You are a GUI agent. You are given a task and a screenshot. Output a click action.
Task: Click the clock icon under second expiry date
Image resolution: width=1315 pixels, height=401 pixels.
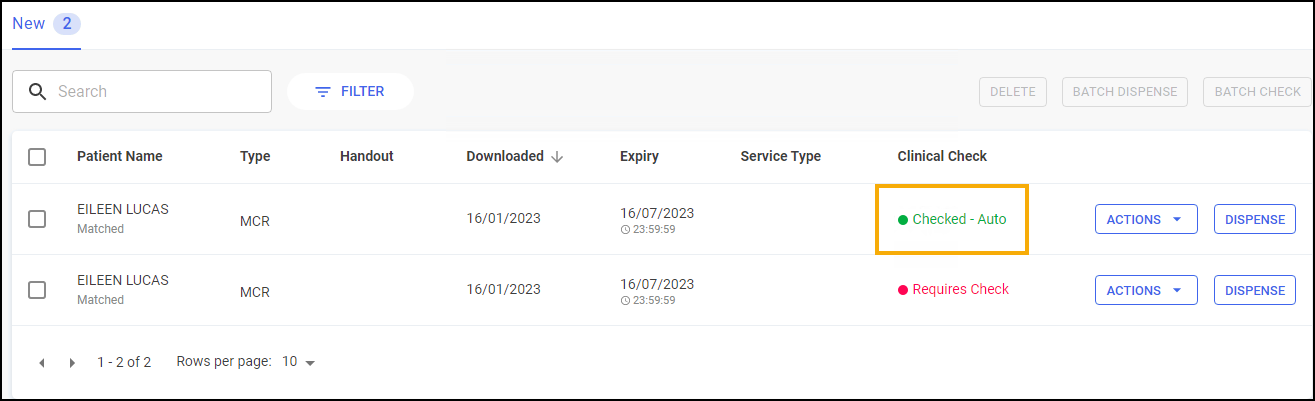pyautogui.click(x=625, y=300)
